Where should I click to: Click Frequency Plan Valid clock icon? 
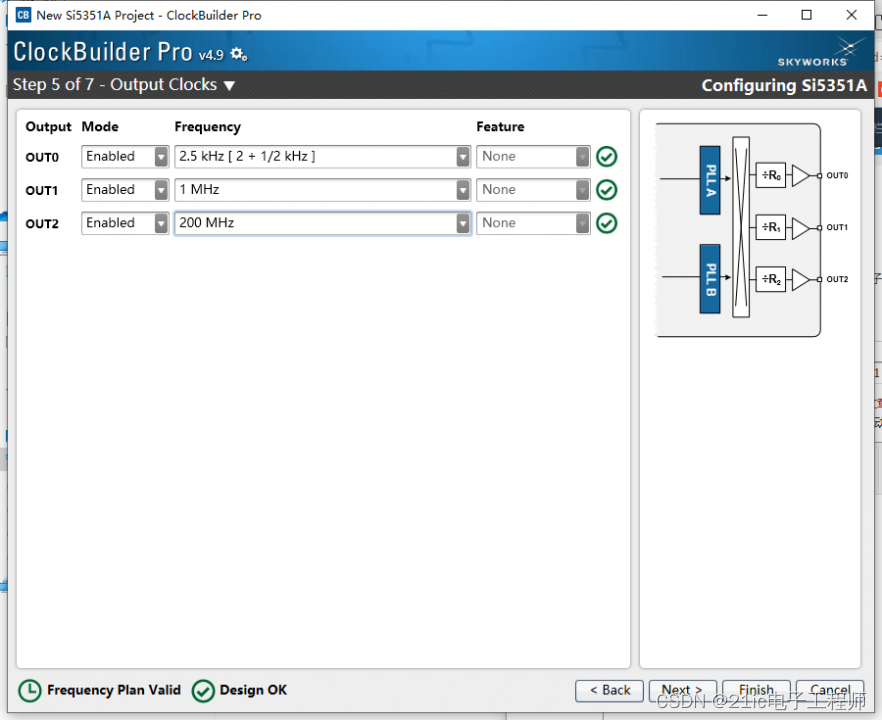click(x=30, y=691)
